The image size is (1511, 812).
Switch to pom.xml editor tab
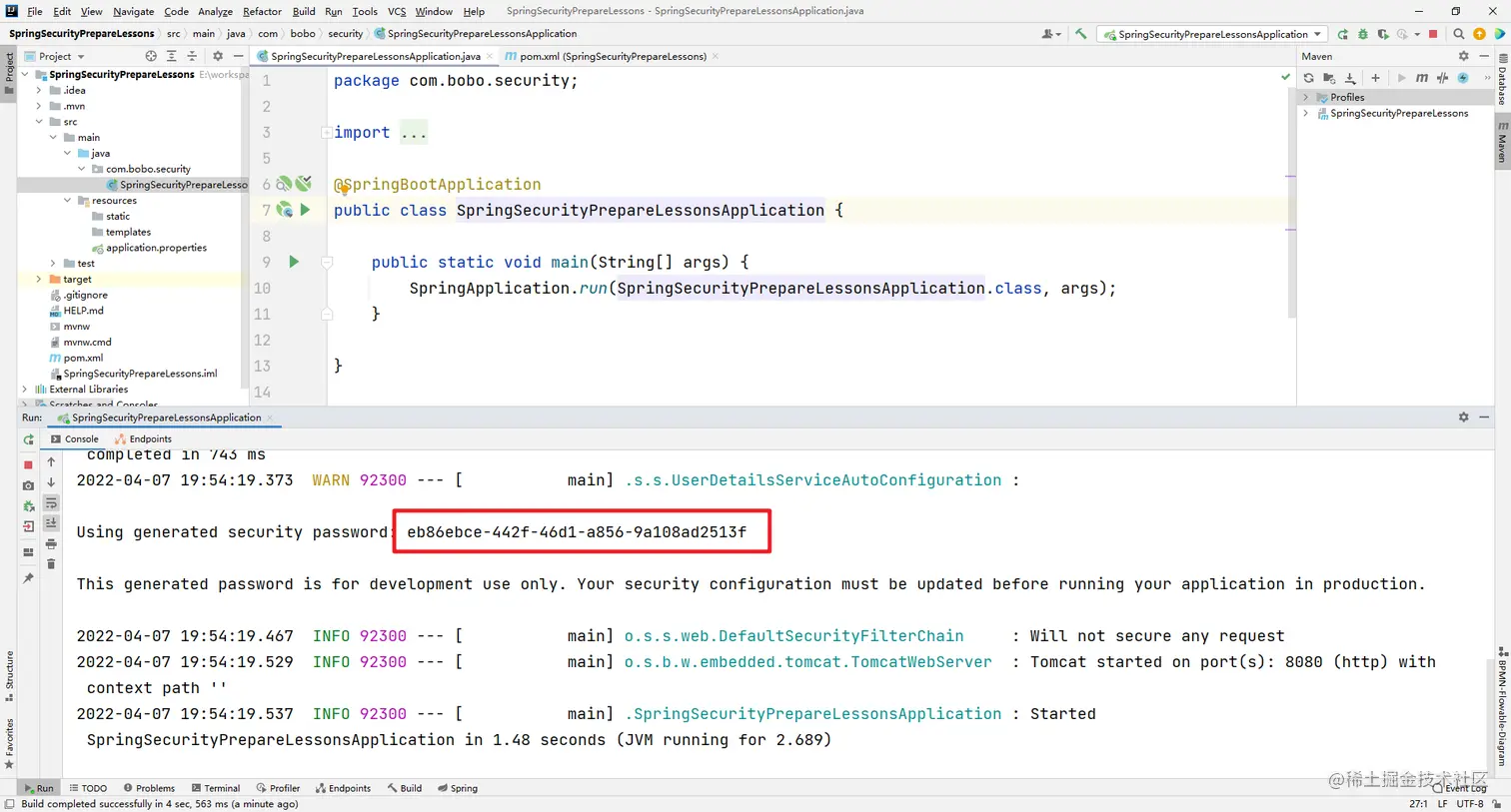pos(613,56)
